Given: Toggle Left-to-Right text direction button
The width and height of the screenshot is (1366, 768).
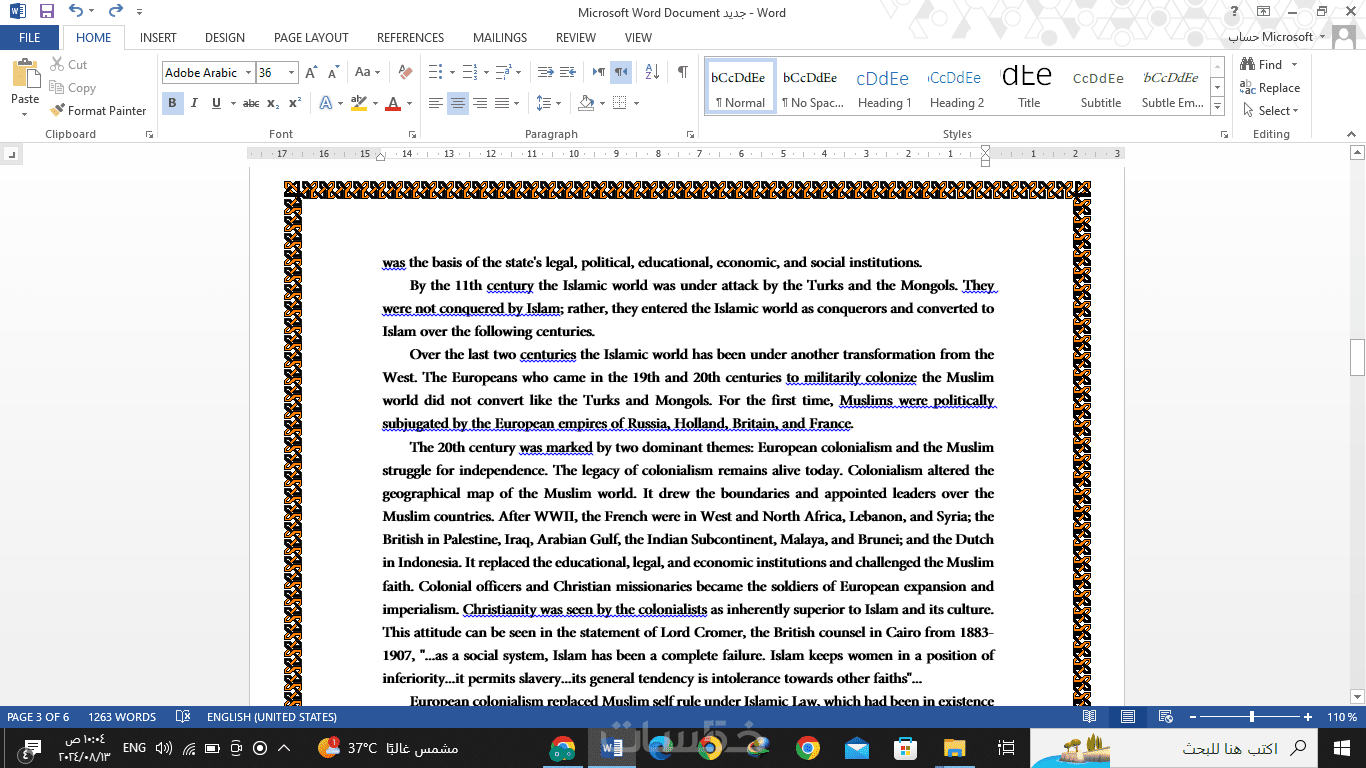Looking at the screenshot, I should (599, 72).
